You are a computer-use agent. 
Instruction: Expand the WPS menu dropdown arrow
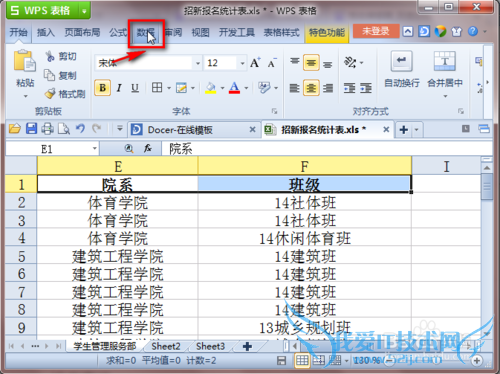pos(84,11)
